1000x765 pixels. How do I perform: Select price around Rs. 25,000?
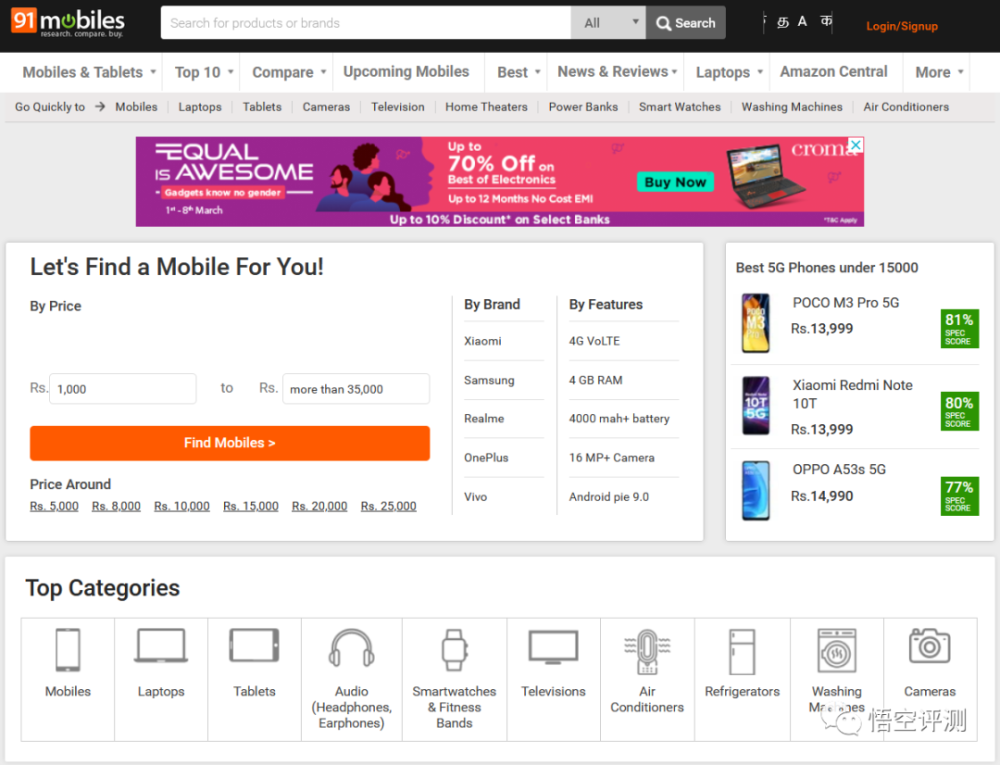(x=388, y=506)
